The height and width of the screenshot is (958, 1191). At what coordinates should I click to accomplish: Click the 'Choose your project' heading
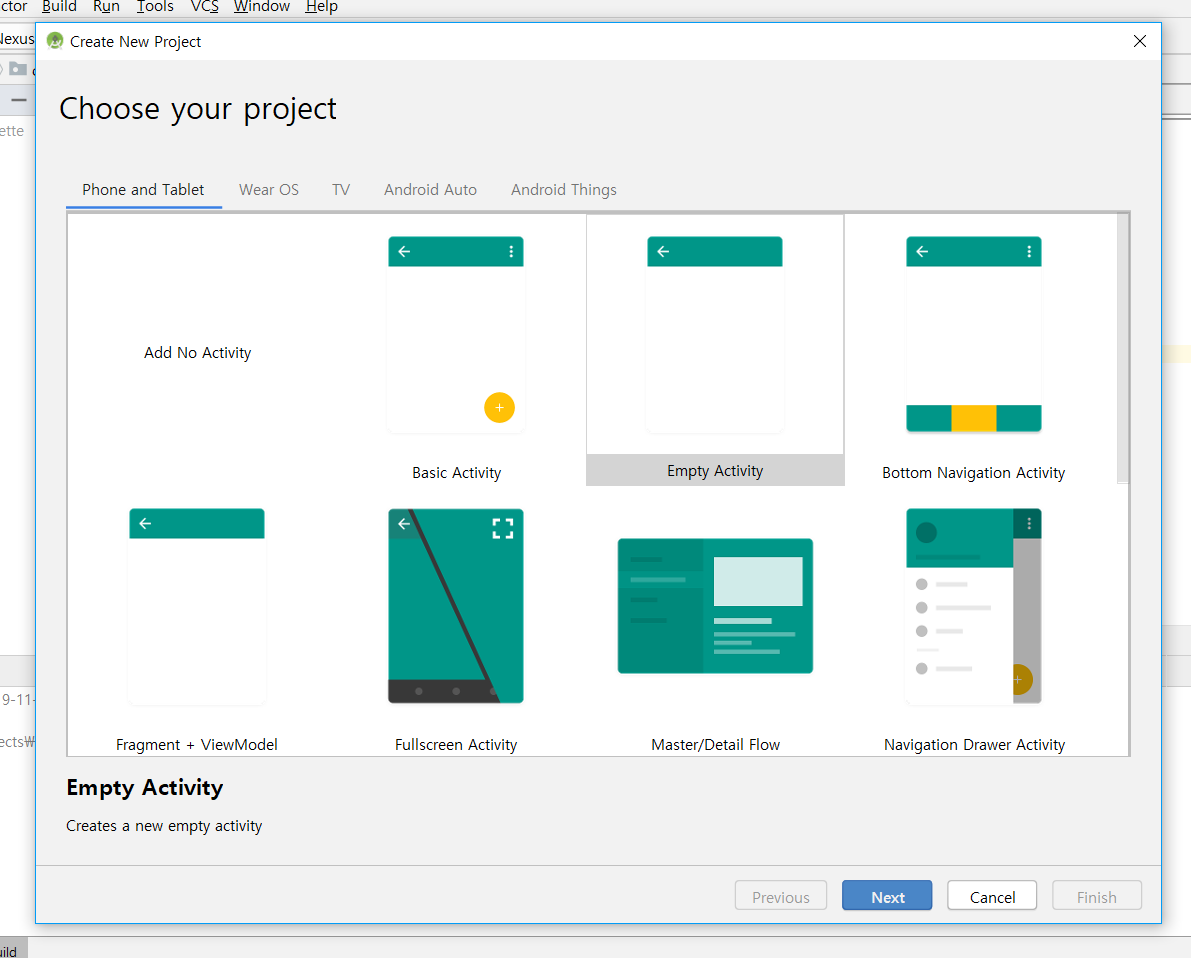tap(197, 109)
